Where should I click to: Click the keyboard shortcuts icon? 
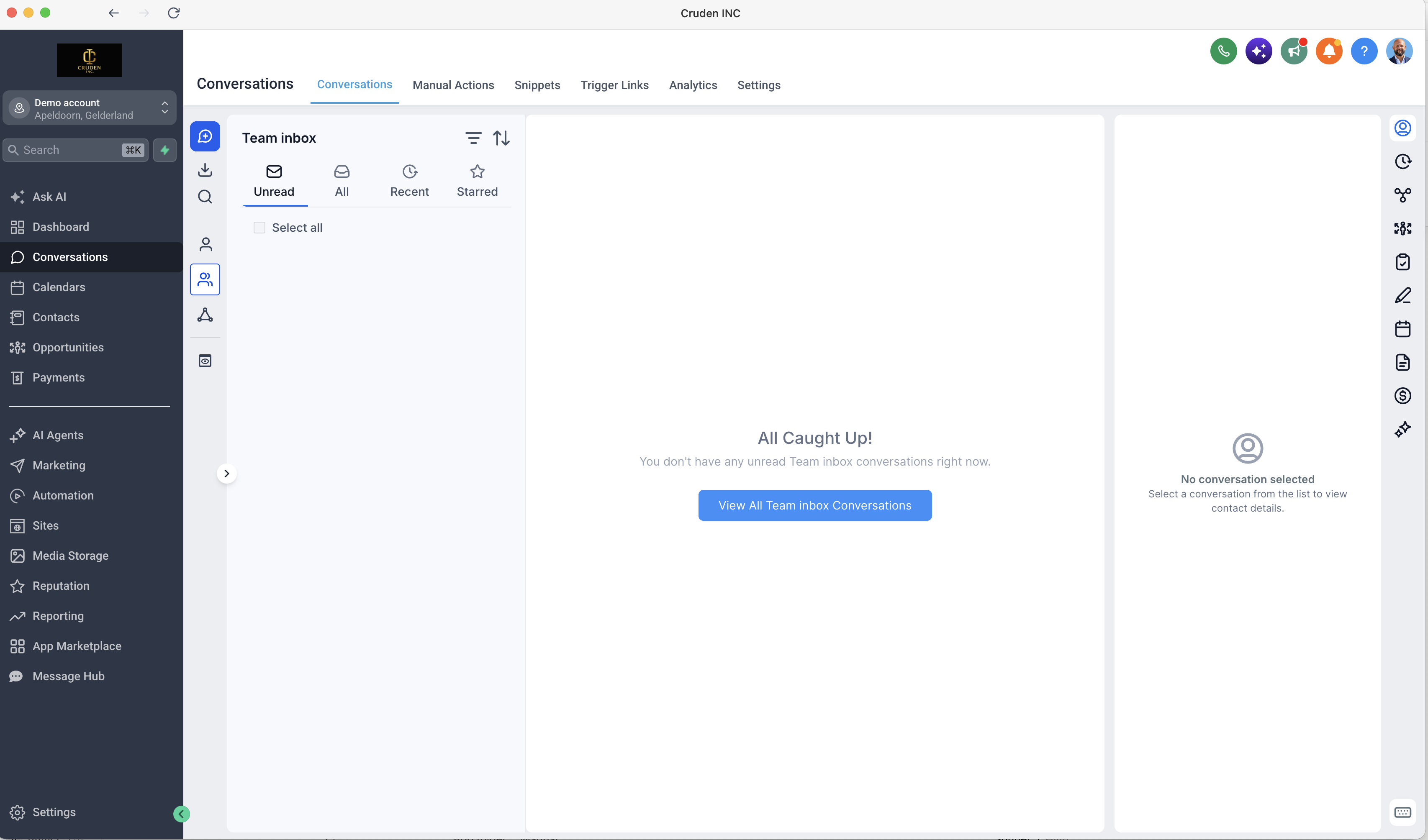[x=1402, y=812]
